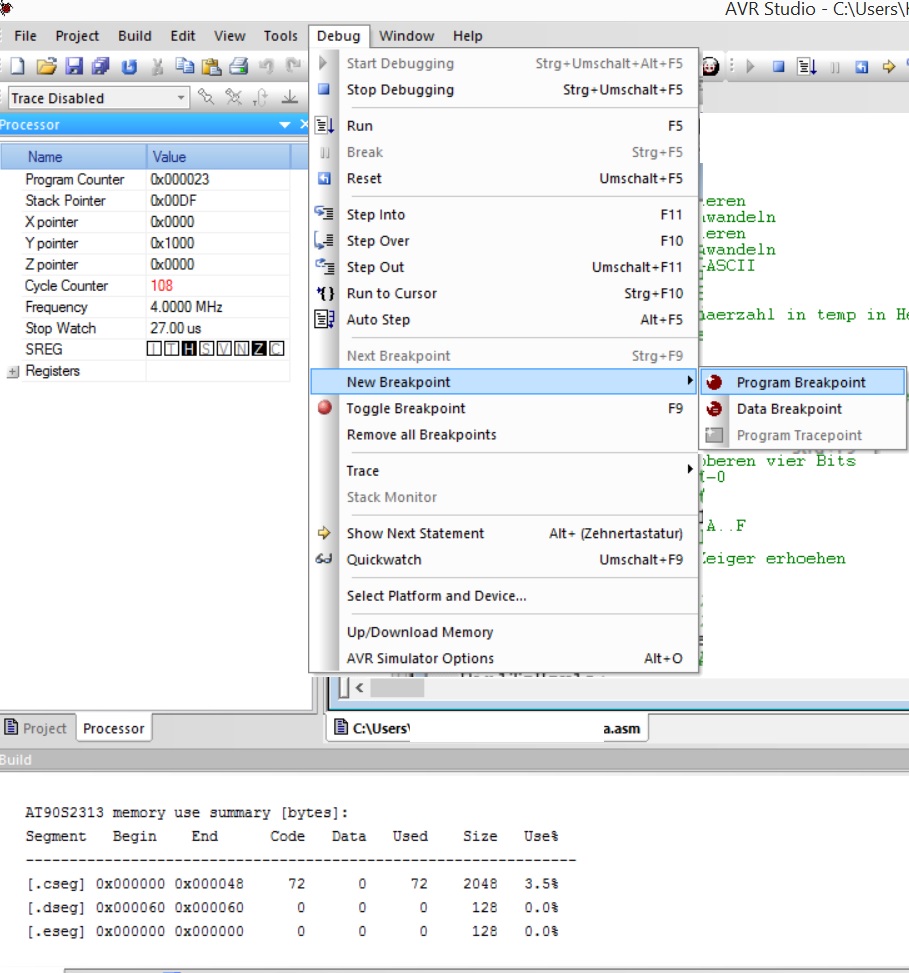The image size is (909, 973).
Task: Toggle the N flag in SREG
Action: click(x=241, y=349)
